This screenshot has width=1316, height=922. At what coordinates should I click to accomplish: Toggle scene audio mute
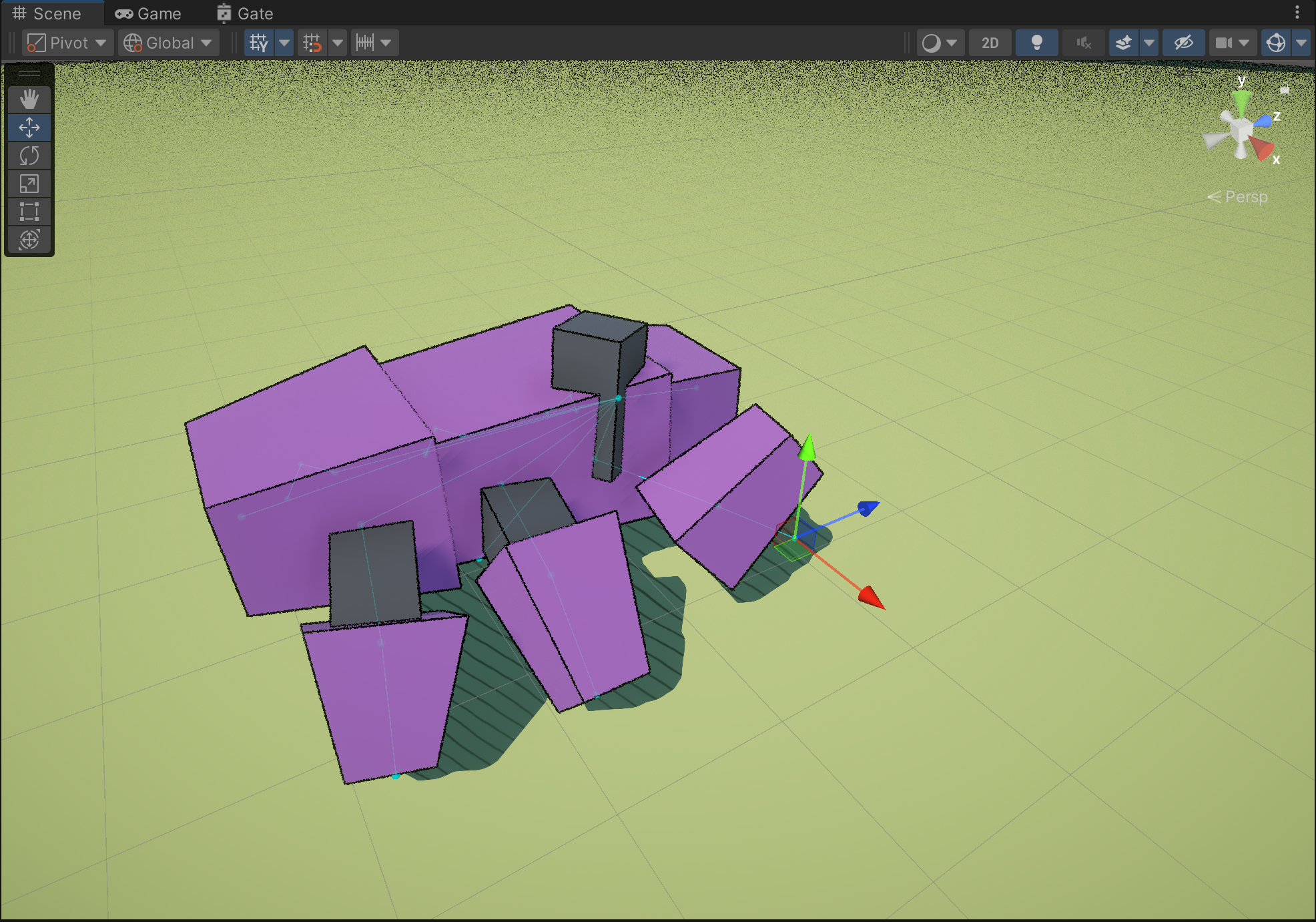[1083, 43]
